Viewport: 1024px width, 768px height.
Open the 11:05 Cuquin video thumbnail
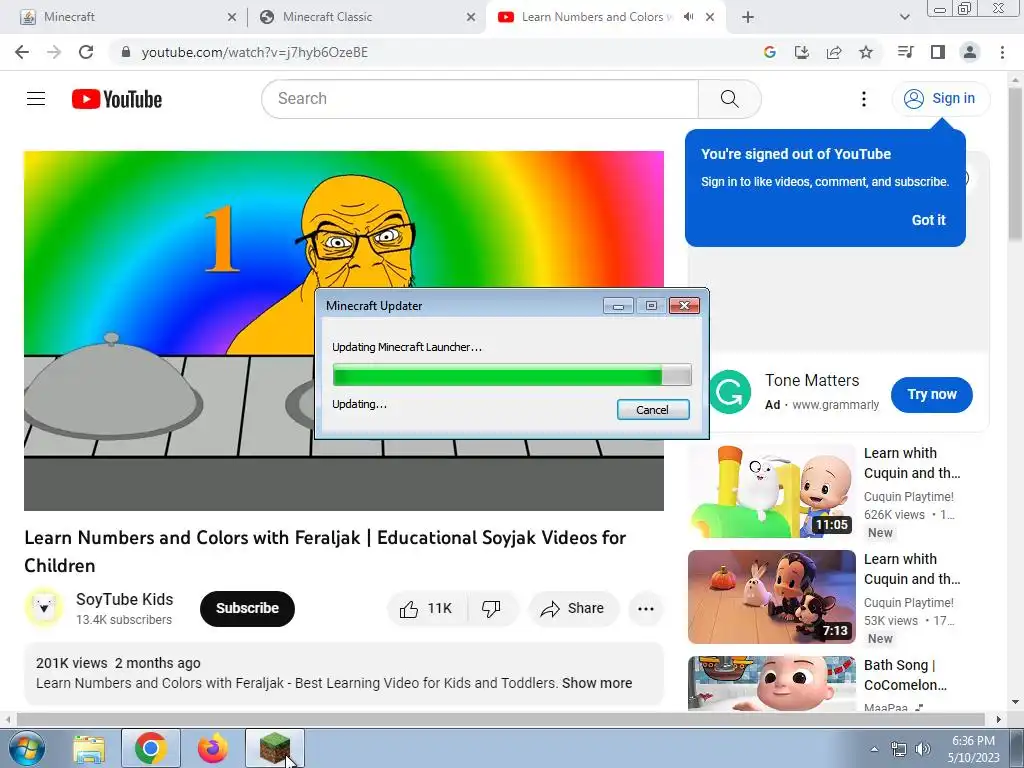[x=771, y=491]
